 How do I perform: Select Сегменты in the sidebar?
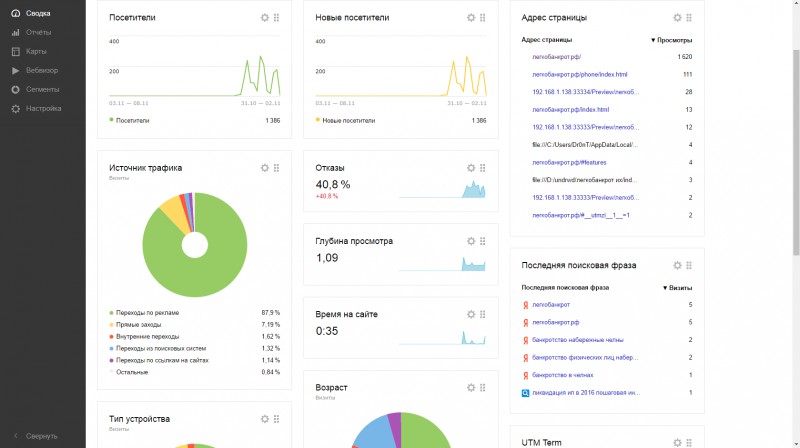point(42,89)
